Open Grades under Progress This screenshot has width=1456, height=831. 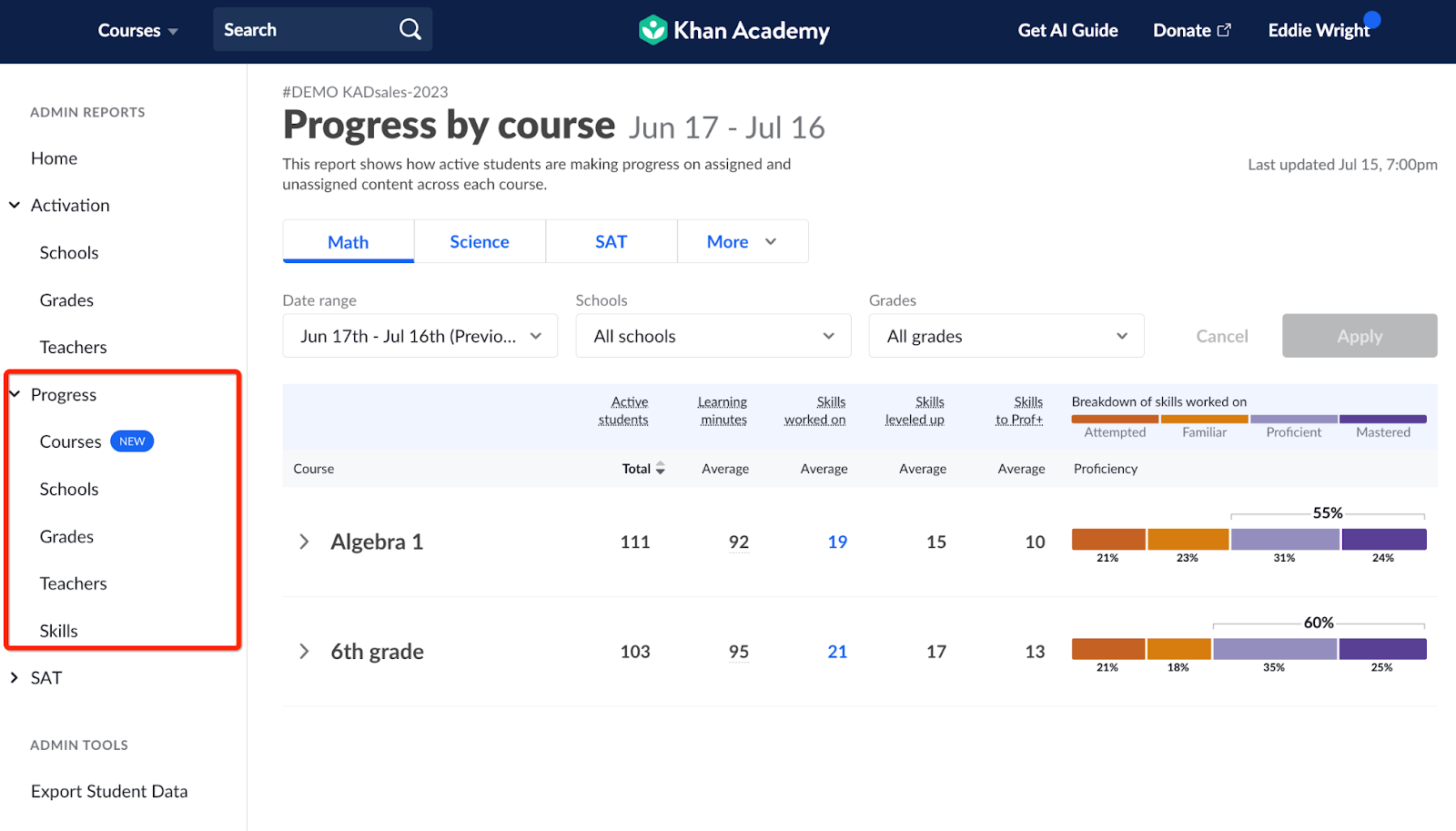[66, 537]
